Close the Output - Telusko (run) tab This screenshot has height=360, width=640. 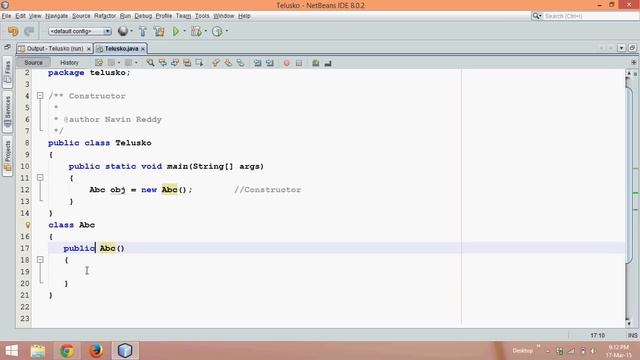coord(89,49)
